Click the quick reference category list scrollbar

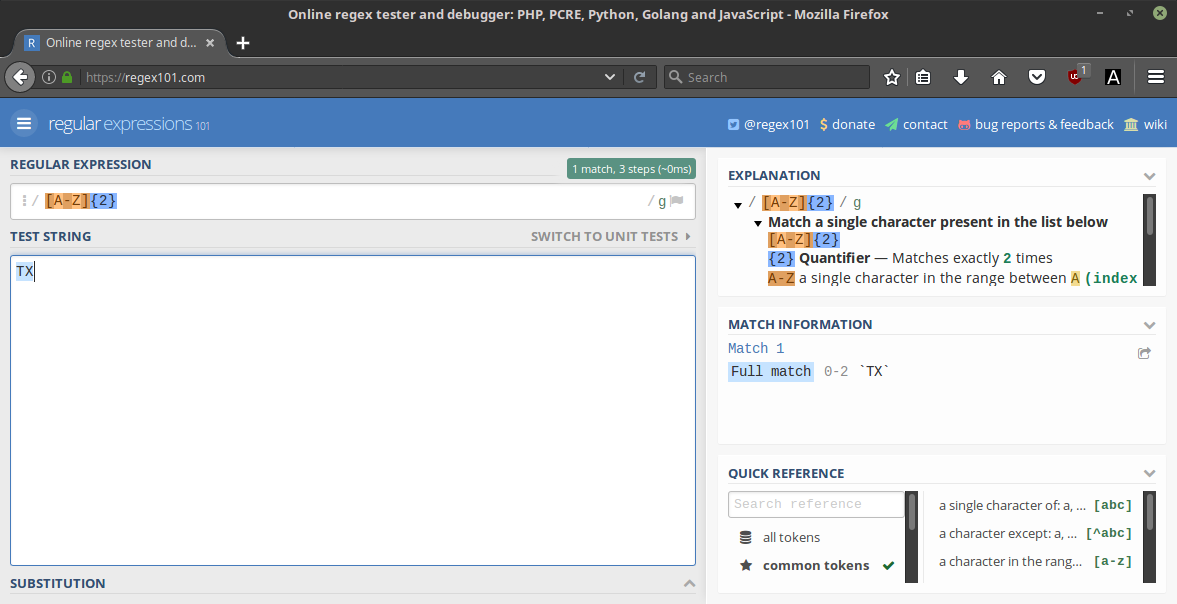(x=912, y=536)
